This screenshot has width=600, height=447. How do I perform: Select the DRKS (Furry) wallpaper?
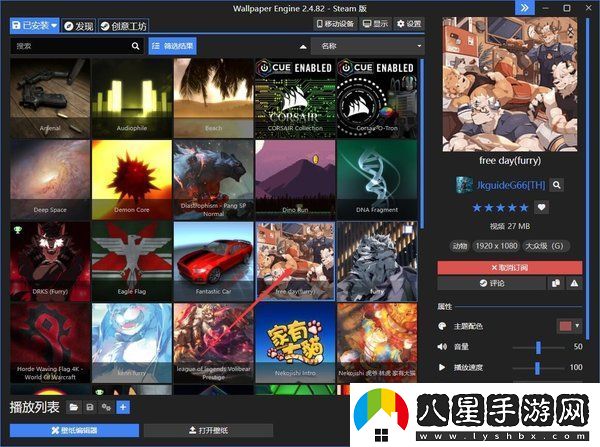point(50,261)
